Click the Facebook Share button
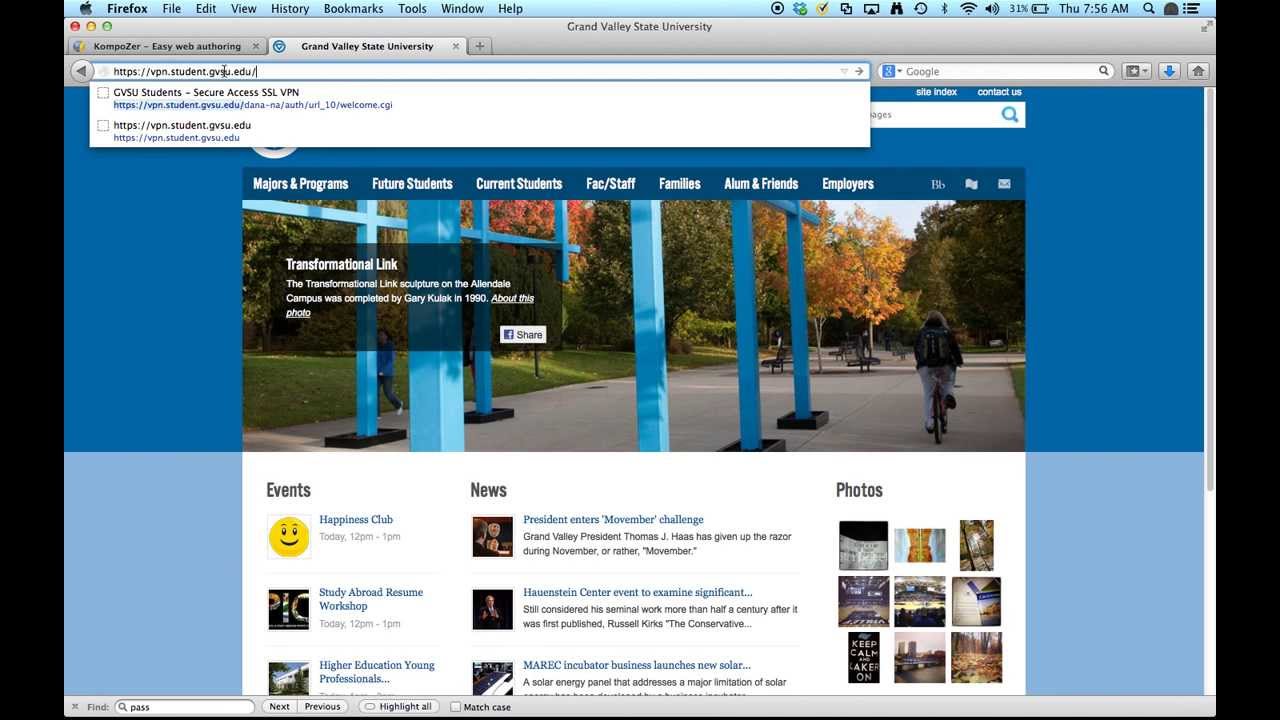 click(523, 335)
